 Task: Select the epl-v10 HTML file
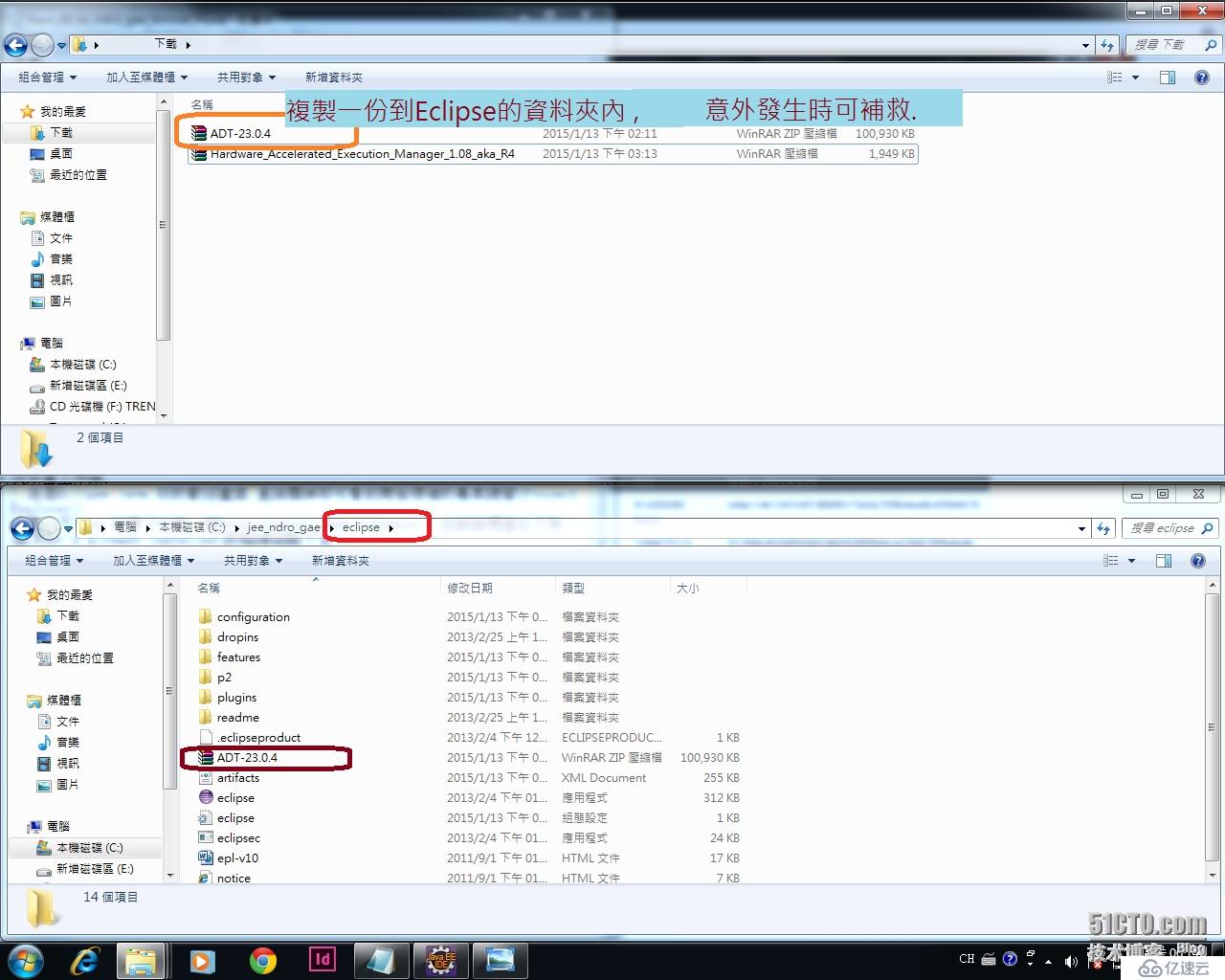(x=237, y=858)
